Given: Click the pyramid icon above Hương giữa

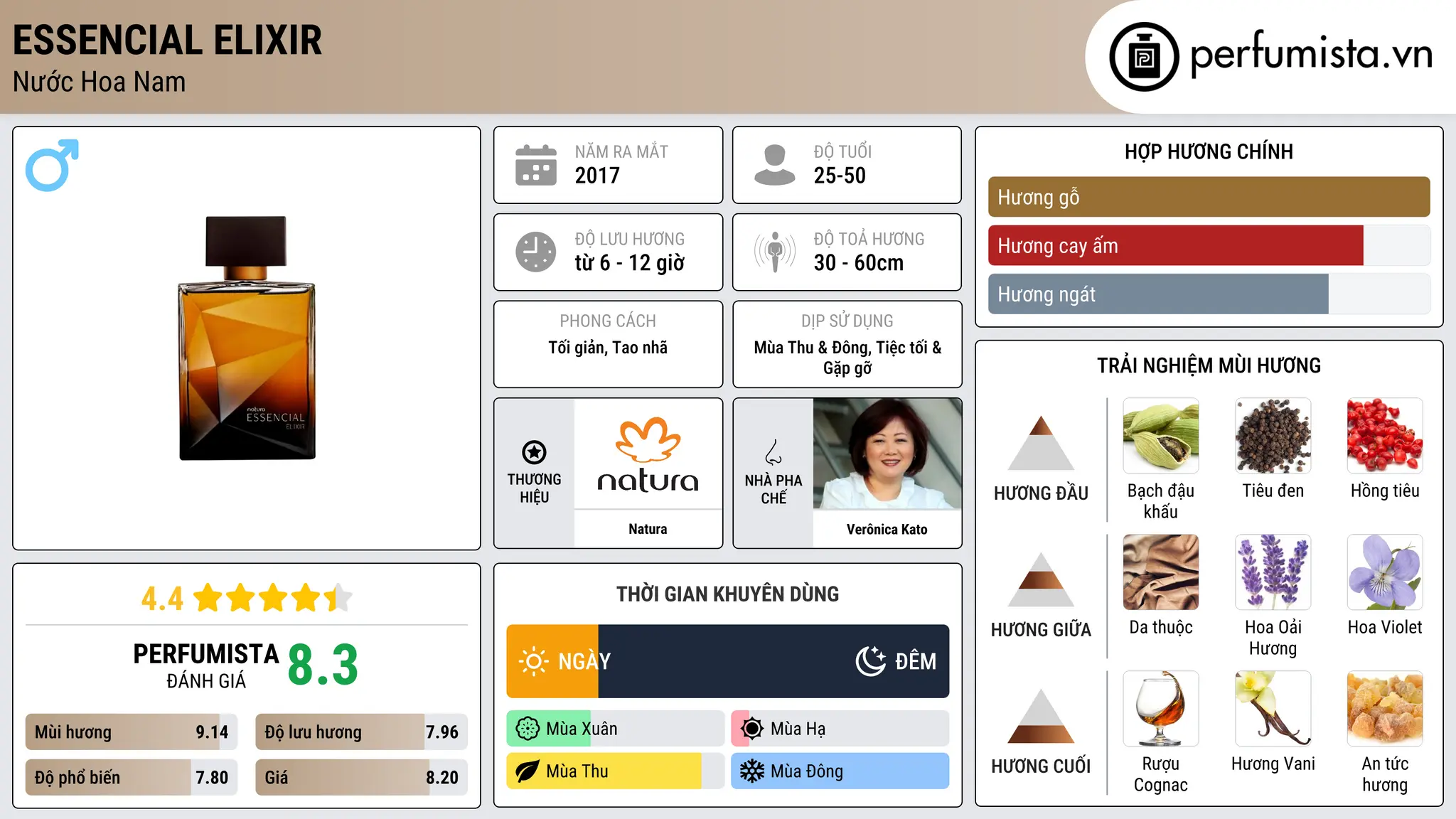Looking at the screenshot, I should click(1041, 579).
